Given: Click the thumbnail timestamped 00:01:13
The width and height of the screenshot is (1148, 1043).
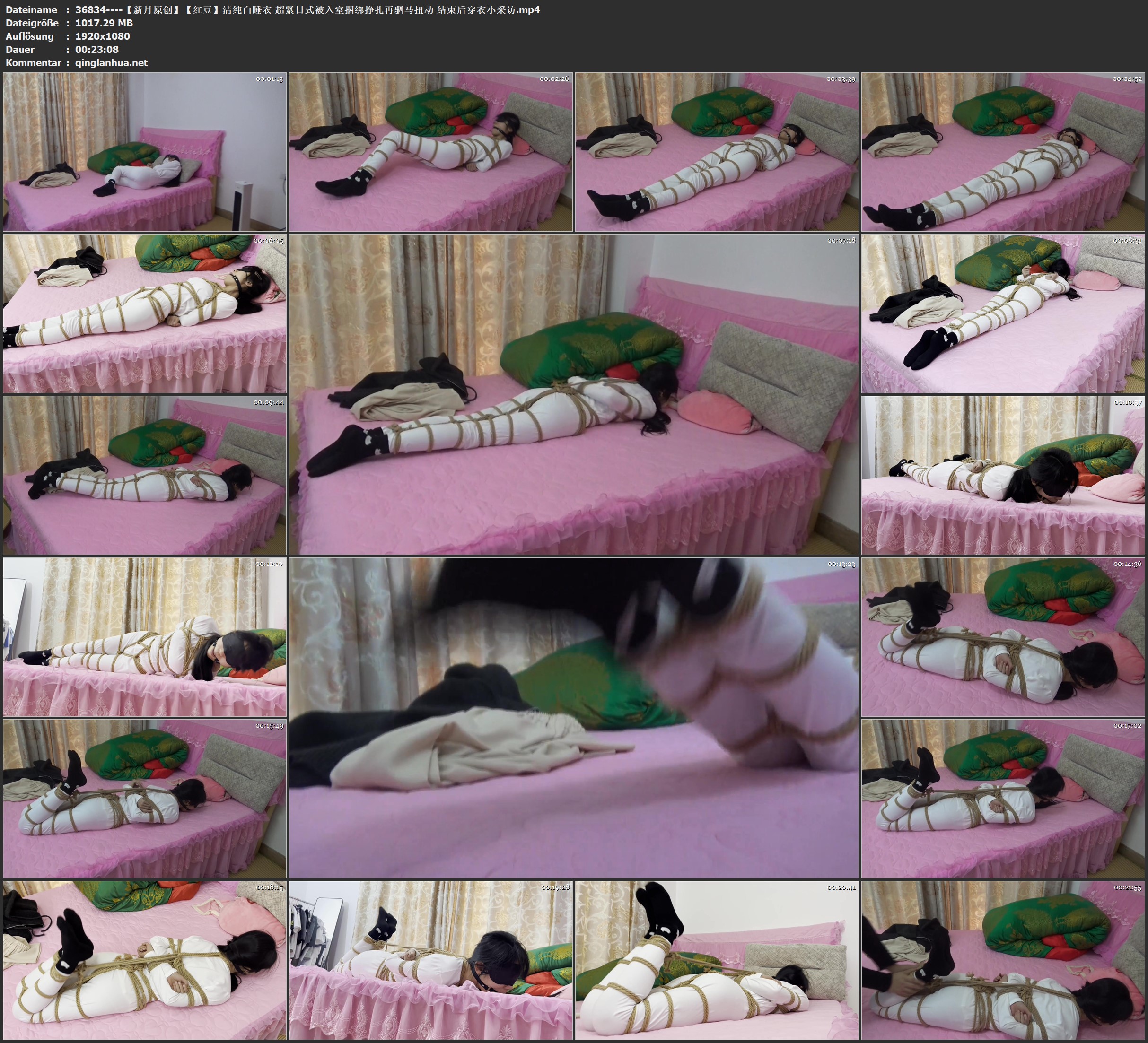Looking at the screenshot, I should [145, 152].
